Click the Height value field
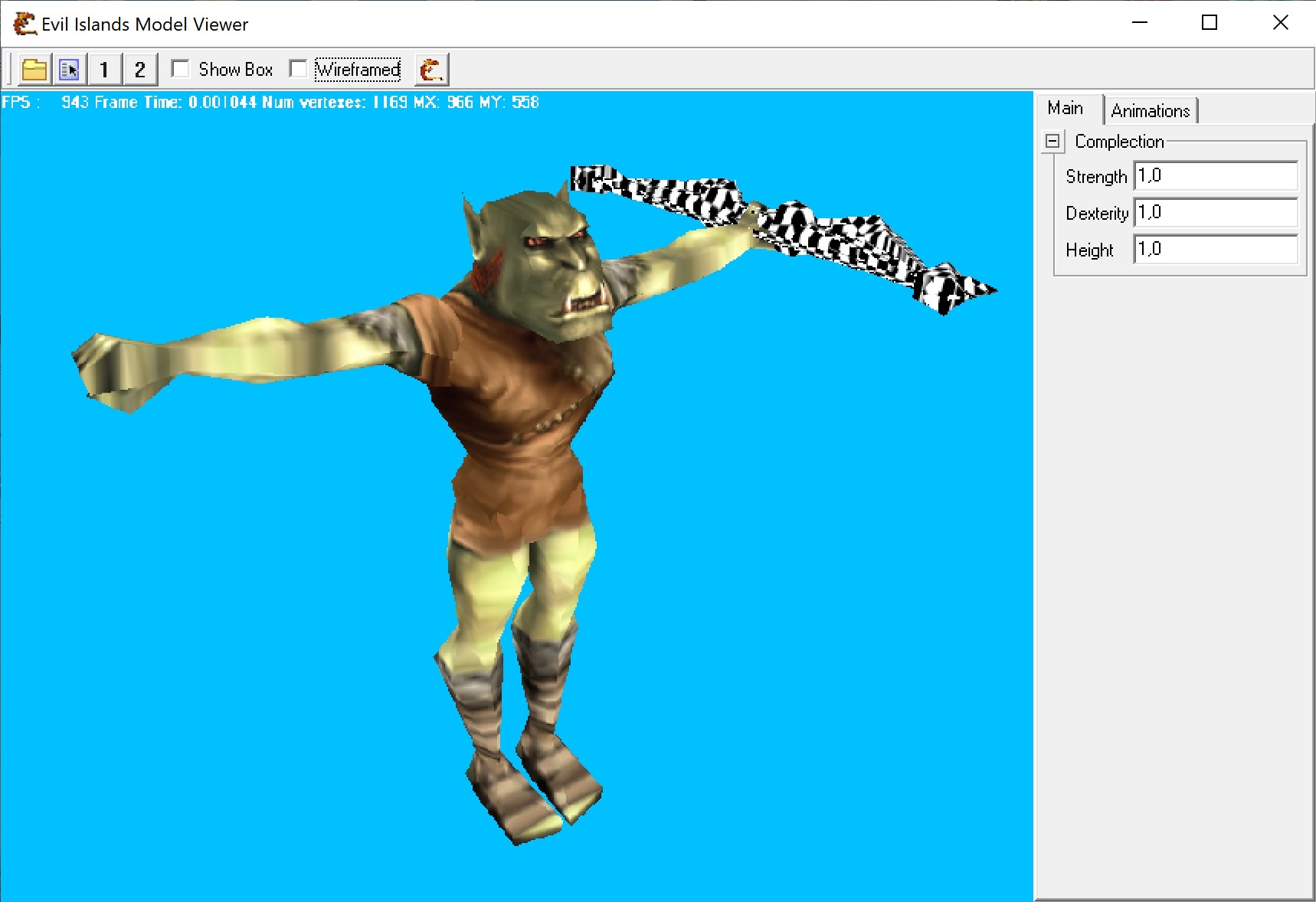This screenshot has height=902, width=1316. (x=1215, y=250)
